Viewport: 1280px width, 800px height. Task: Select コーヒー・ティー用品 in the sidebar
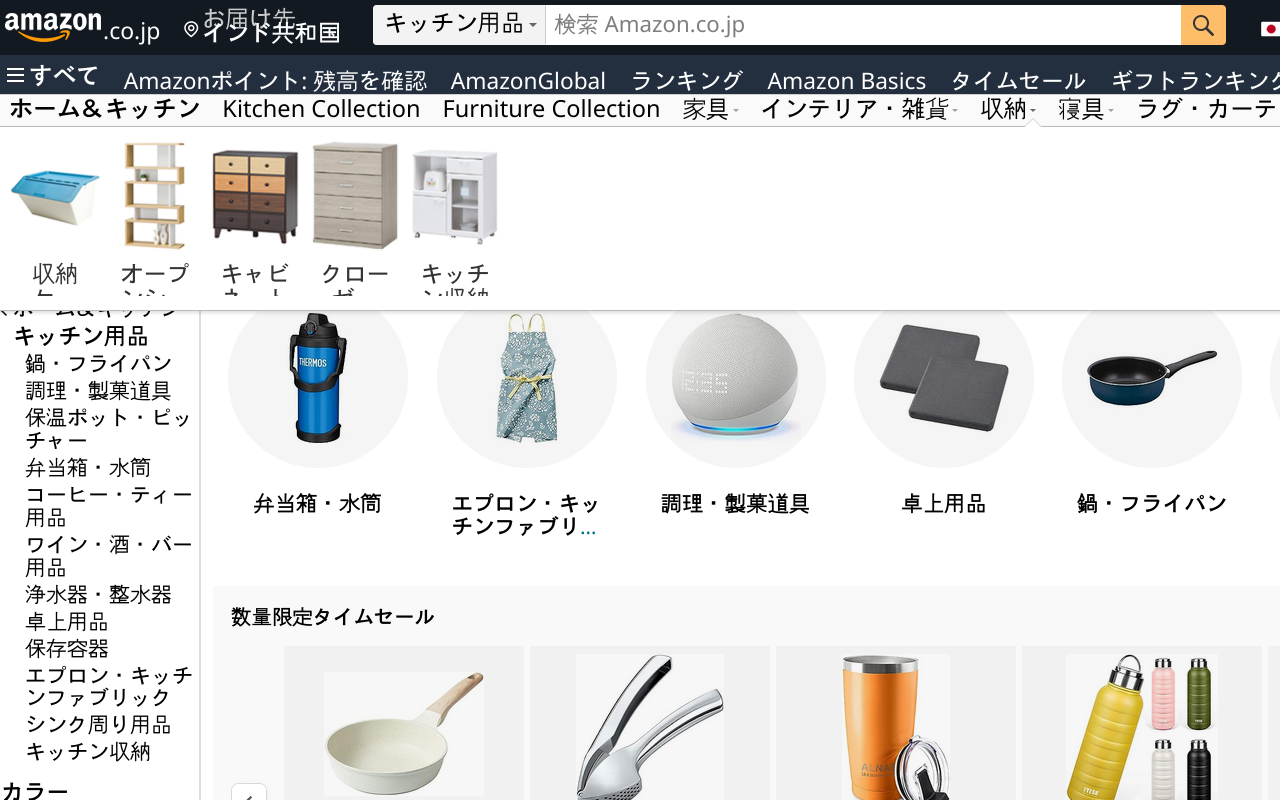(x=108, y=506)
